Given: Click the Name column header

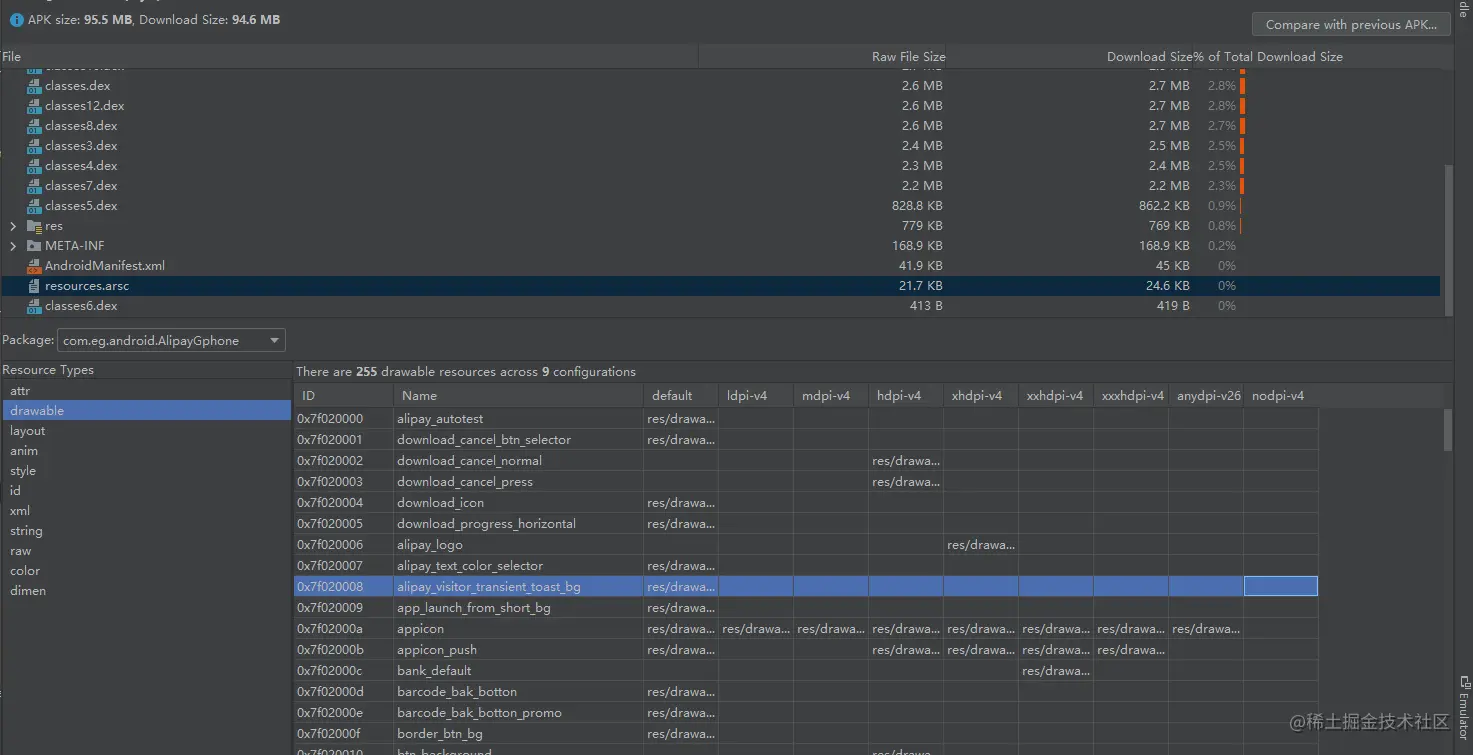Looking at the screenshot, I should click(518, 396).
